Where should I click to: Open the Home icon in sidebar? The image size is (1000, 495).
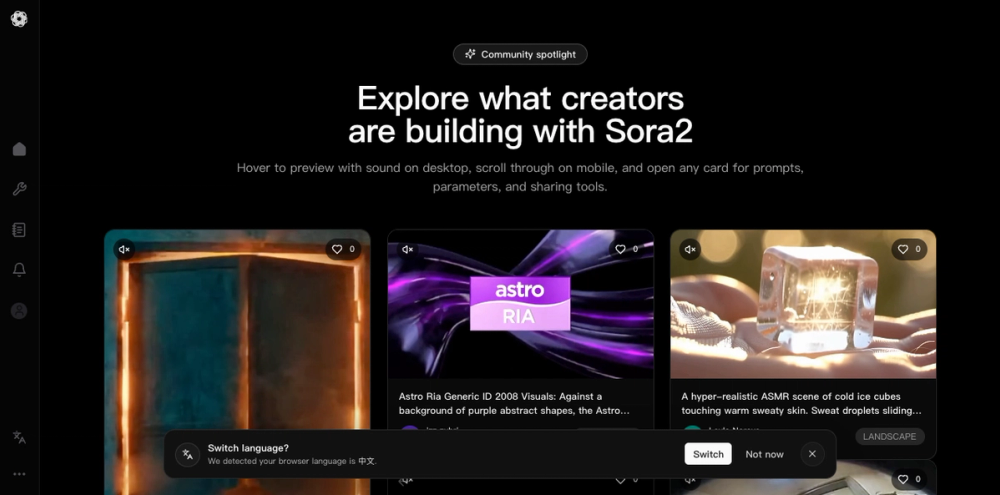pos(19,149)
